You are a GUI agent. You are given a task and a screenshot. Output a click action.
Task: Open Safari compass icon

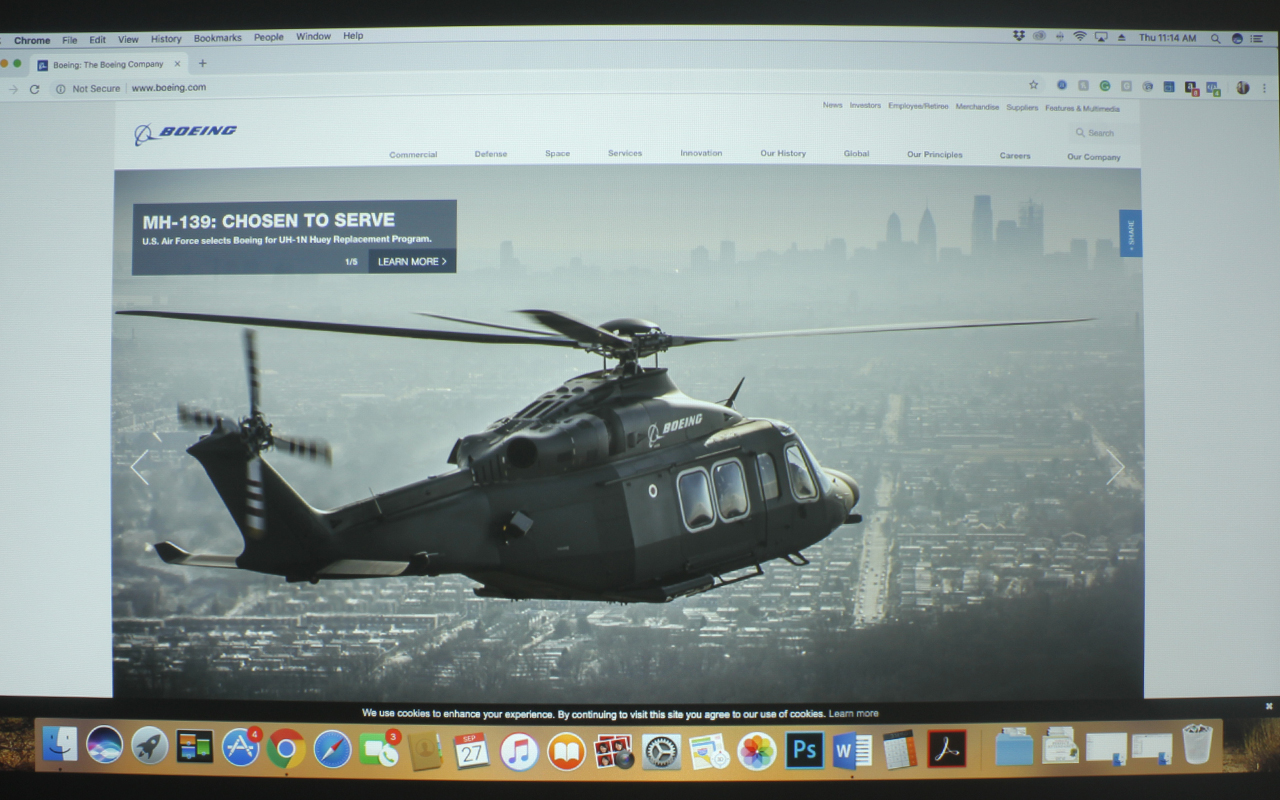point(332,749)
